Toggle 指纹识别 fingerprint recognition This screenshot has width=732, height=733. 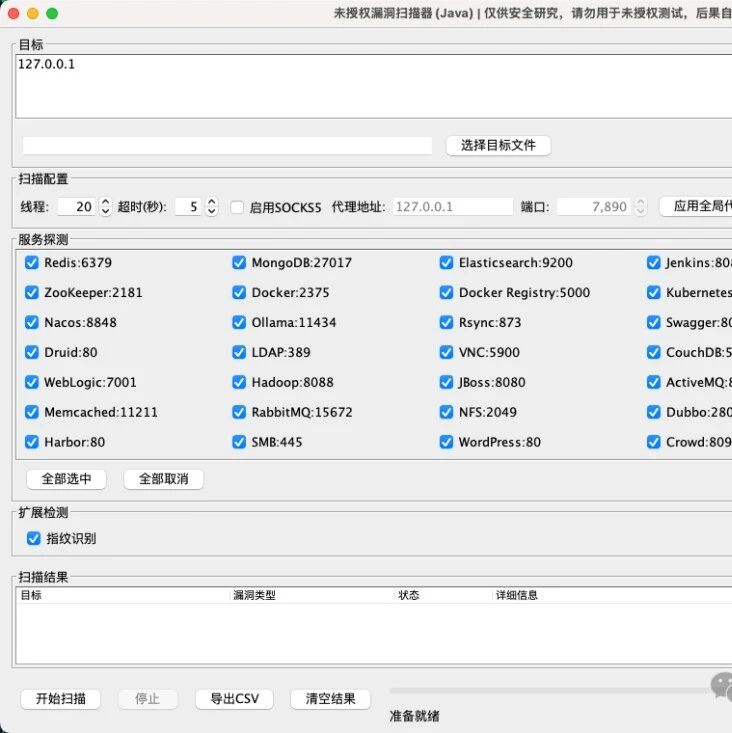tap(34, 539)
